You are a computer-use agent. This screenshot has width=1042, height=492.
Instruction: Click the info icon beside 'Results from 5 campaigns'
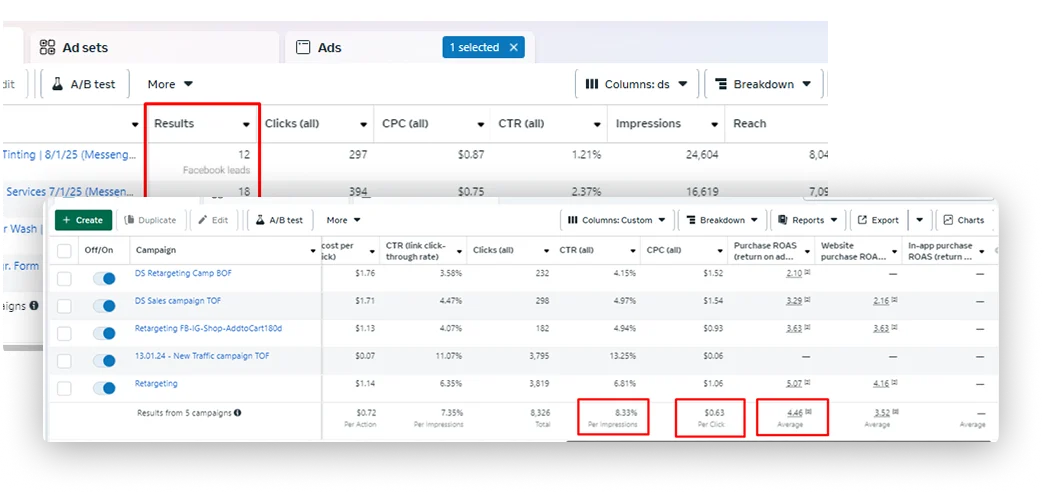click(237, 412)
